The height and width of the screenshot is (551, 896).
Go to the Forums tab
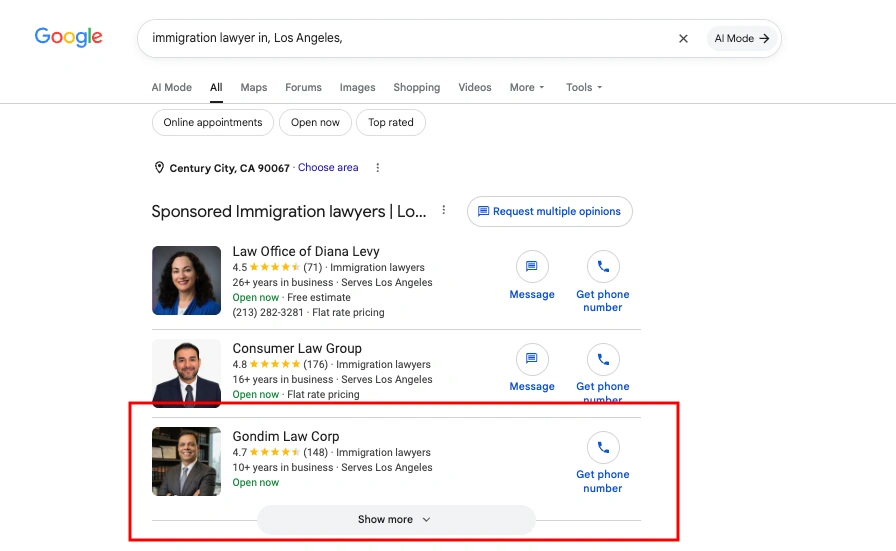(x=303, y=87)
